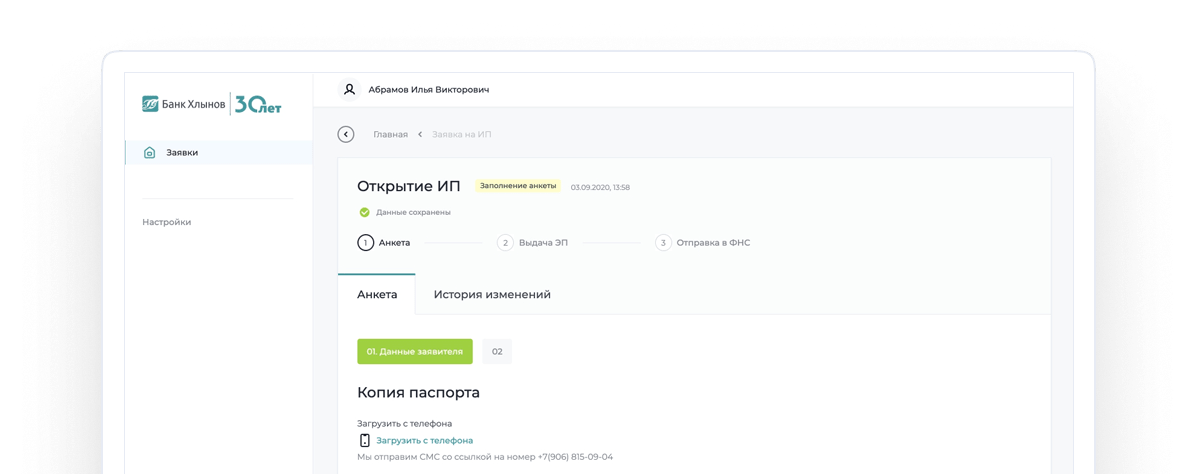
Task: Select the 01. Данные заявителя section button
Action: click(415, 352)
